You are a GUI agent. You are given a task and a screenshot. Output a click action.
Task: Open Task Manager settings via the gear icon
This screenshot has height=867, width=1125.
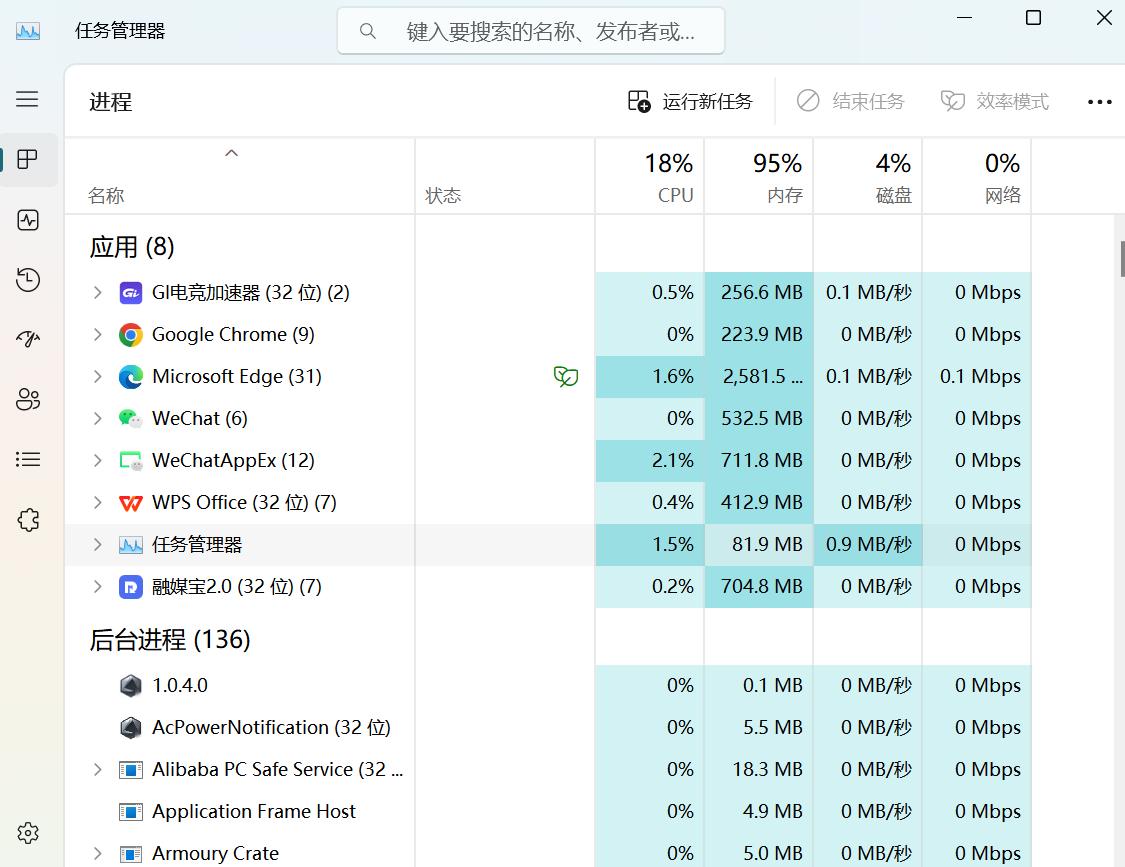(x=27, y=832)
